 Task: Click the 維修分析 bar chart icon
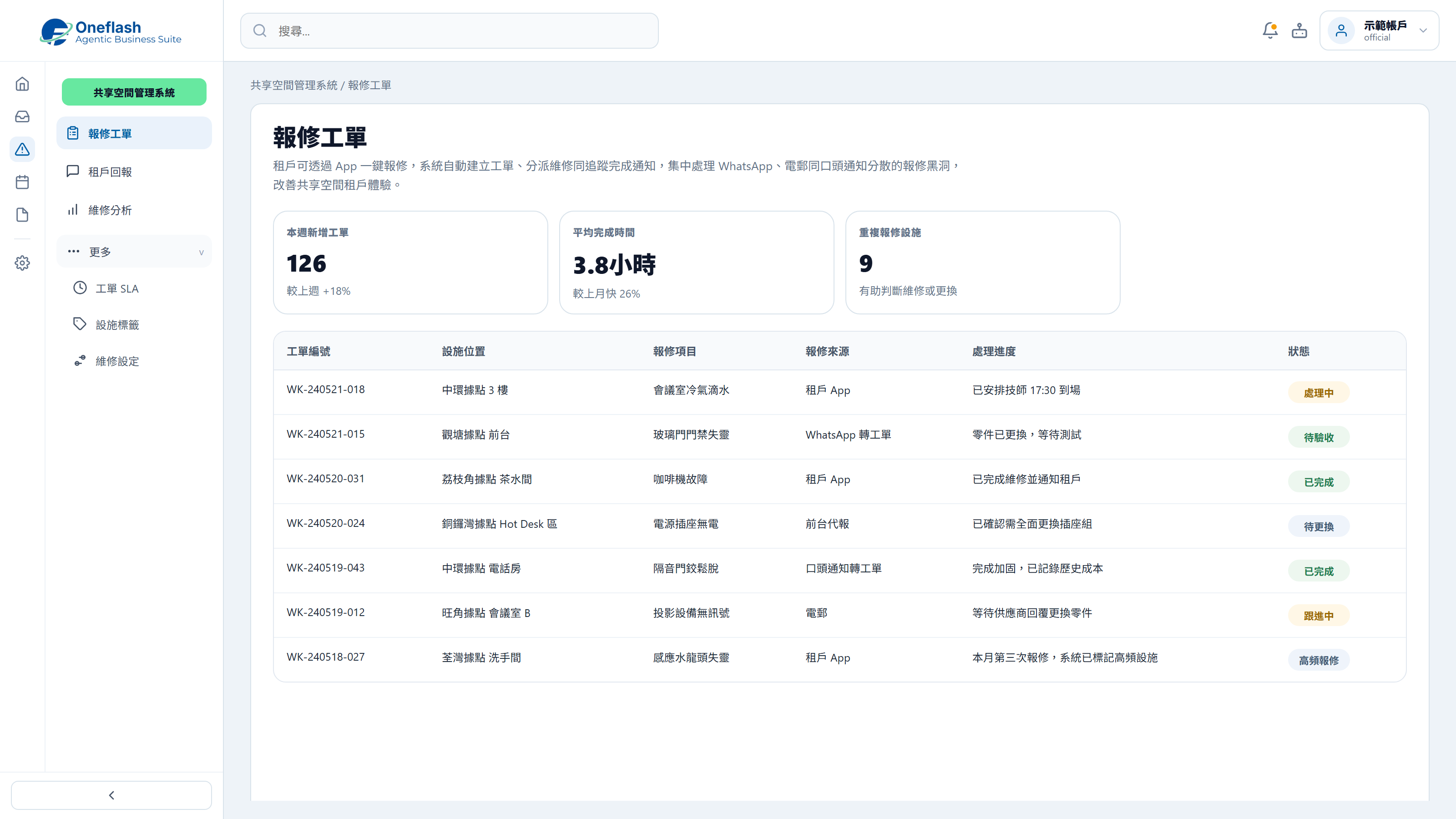click(x=73, y=210)
